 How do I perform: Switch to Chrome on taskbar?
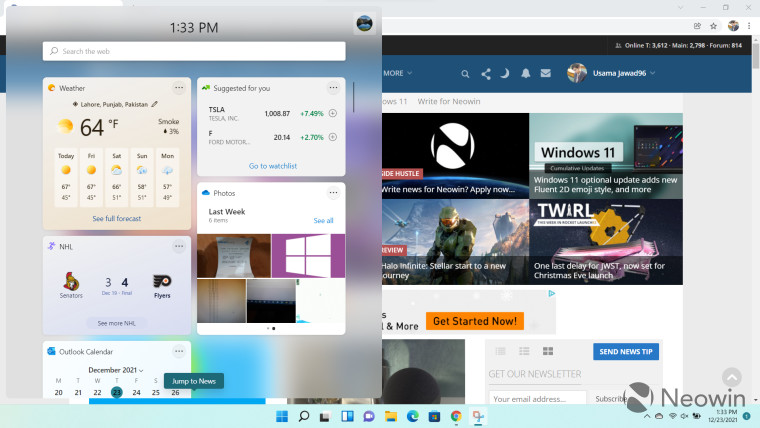(456, 416)
